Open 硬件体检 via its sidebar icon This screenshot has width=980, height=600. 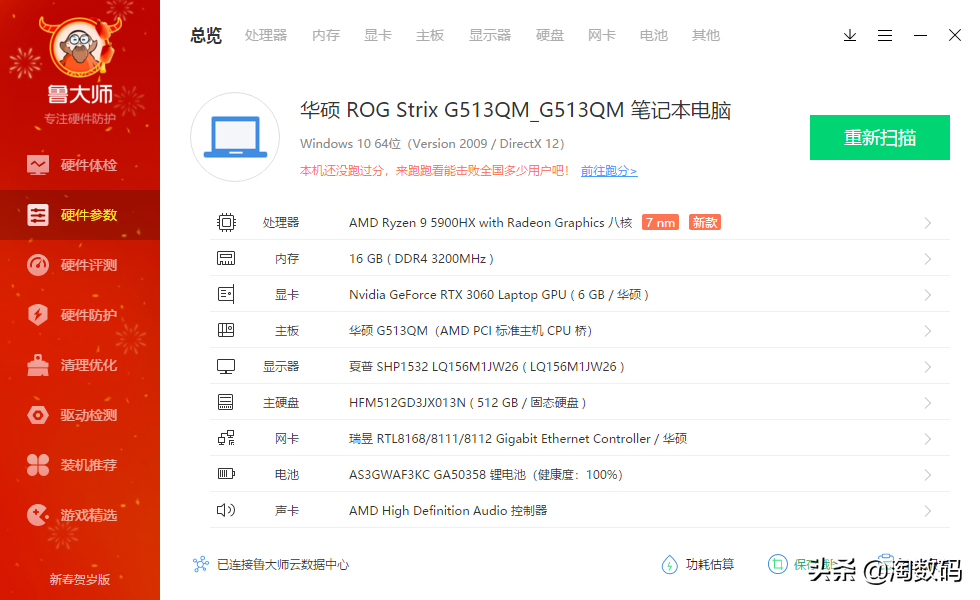(x=38, y=165)
